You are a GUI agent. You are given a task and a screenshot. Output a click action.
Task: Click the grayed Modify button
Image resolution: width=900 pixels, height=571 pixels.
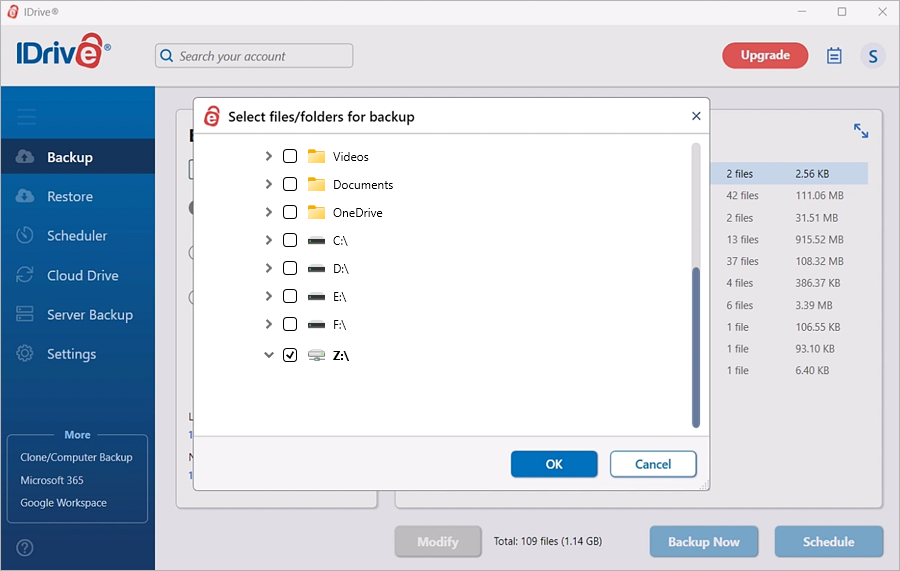tap(438, 542)
